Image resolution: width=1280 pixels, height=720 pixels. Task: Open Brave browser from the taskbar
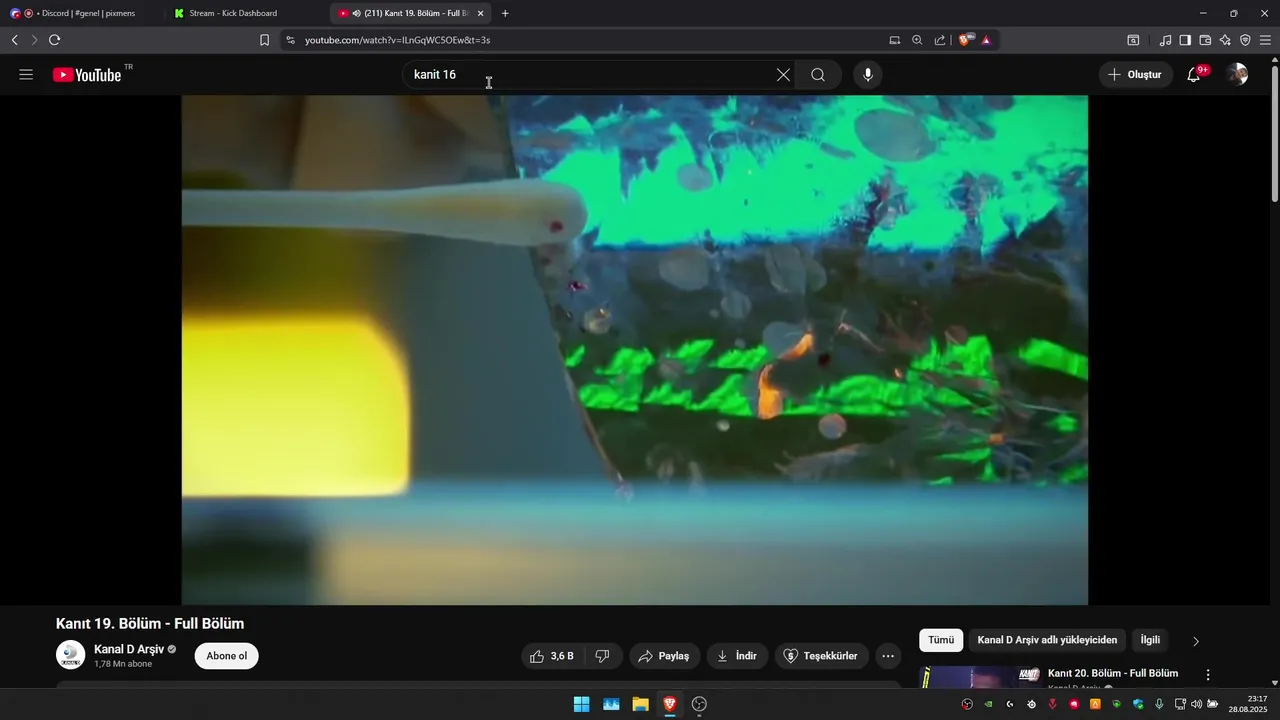pyautogui.click(x=670, y=704)
